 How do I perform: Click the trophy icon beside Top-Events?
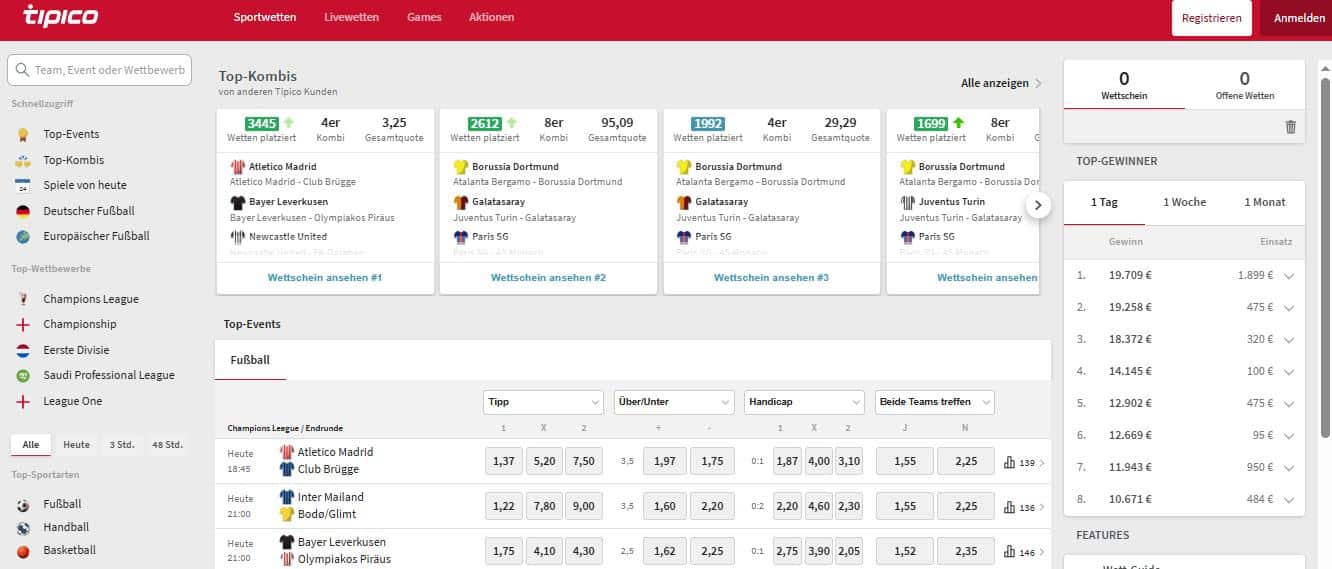(23, 134)
